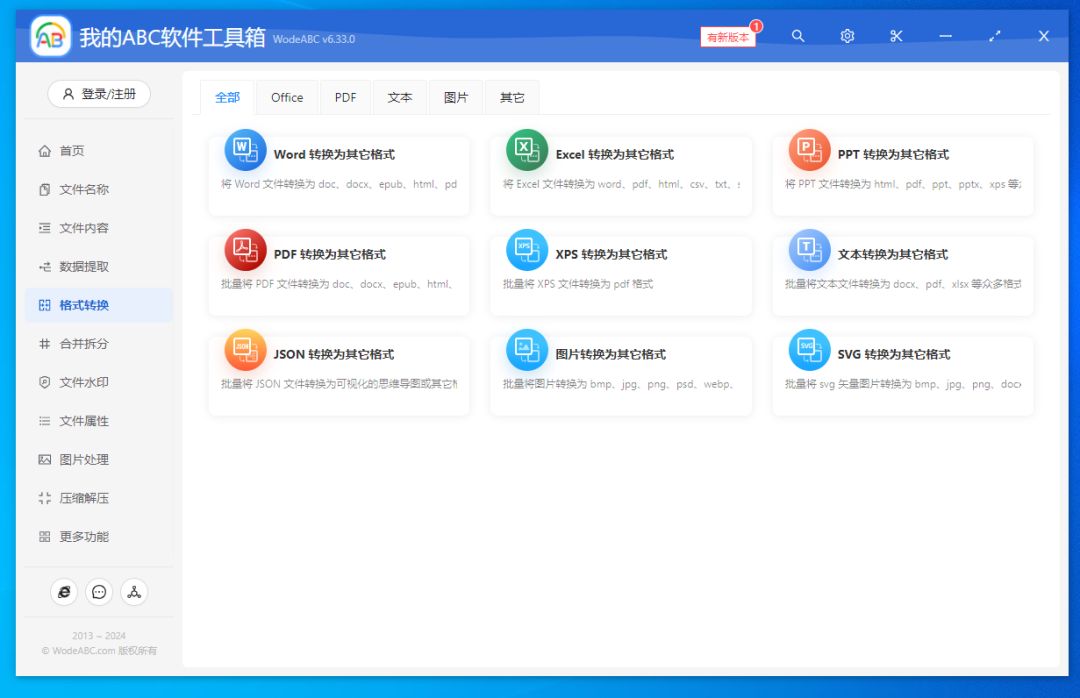Click the PPT conversion orange icon

pyautogui.click(x=809, y=150)
